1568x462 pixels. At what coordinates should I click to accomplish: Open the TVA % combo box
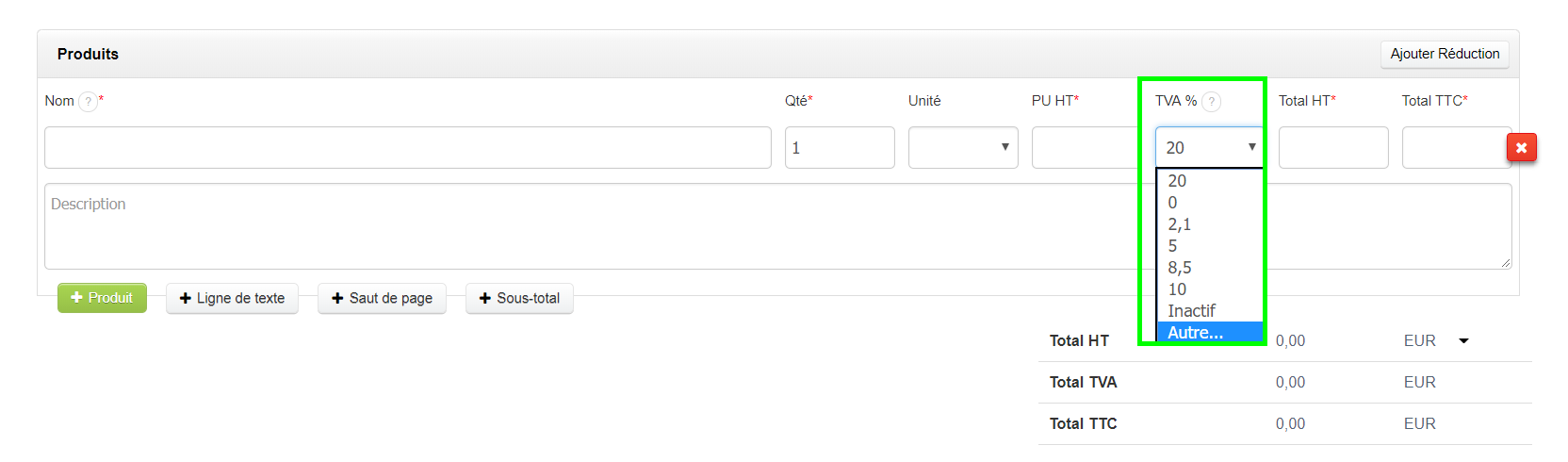(x=1209, y=148)
